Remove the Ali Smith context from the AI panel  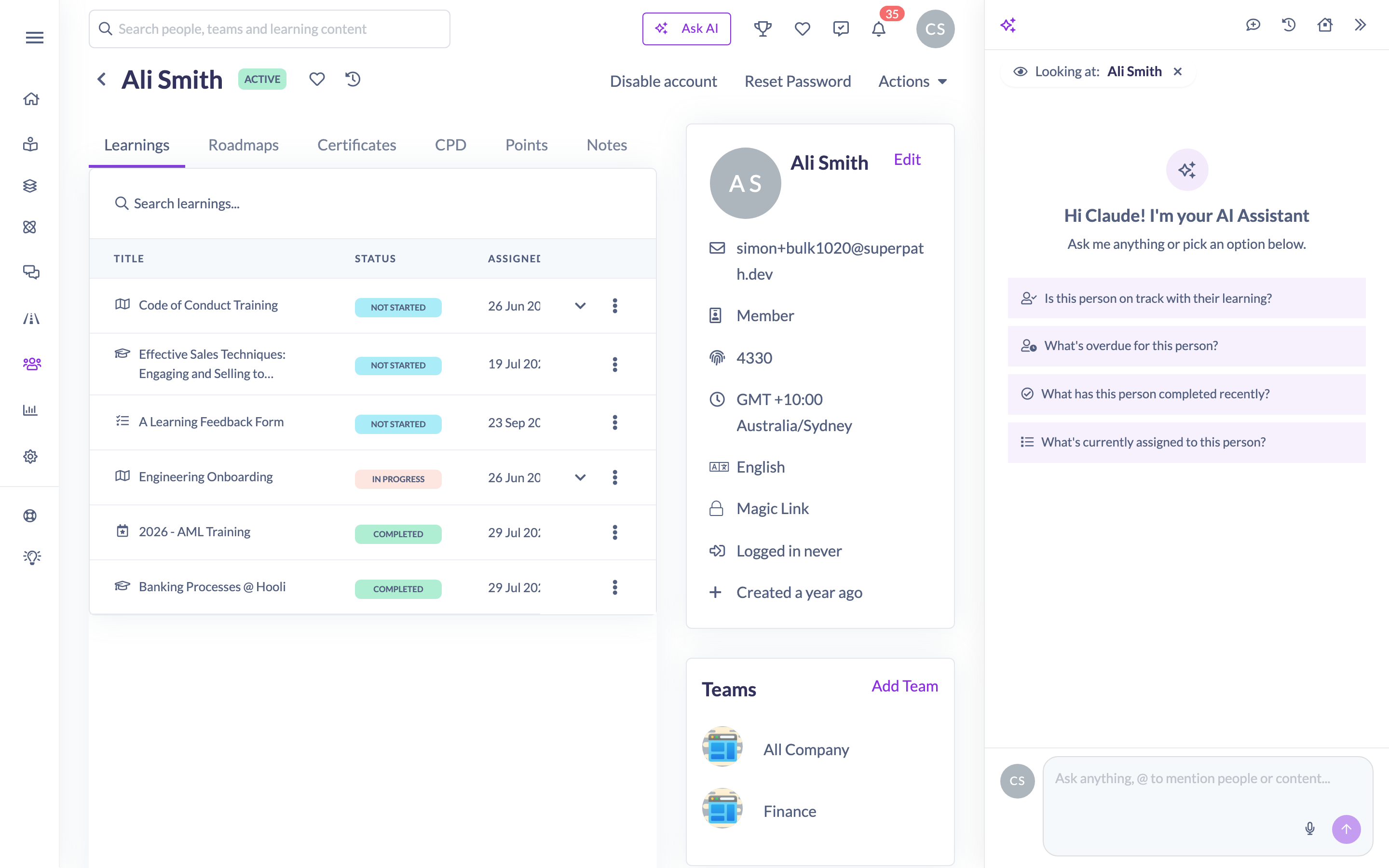pos(1178,72)
